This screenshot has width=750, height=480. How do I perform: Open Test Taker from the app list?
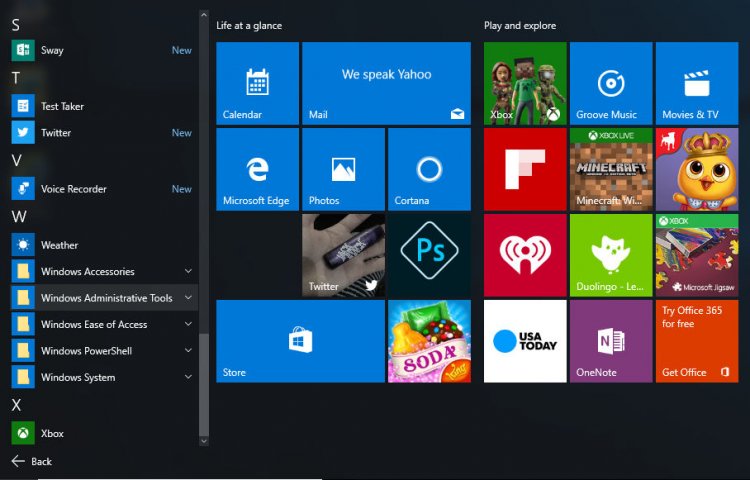click(104, 106)
